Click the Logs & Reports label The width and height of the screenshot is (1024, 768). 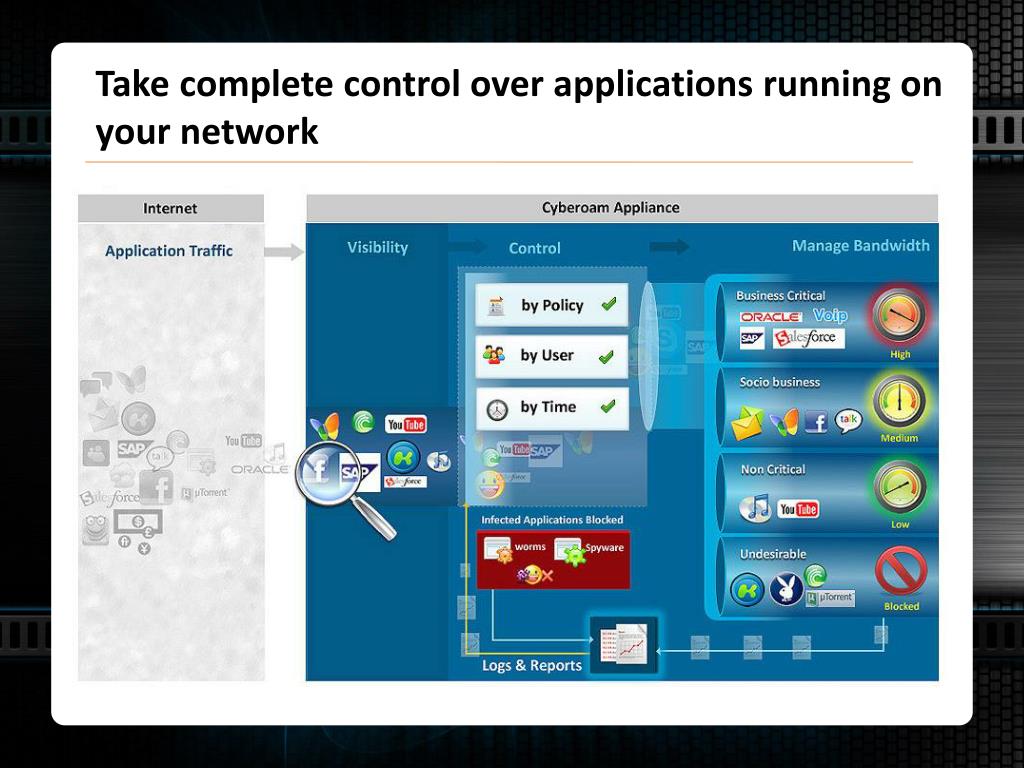[531, 666]
